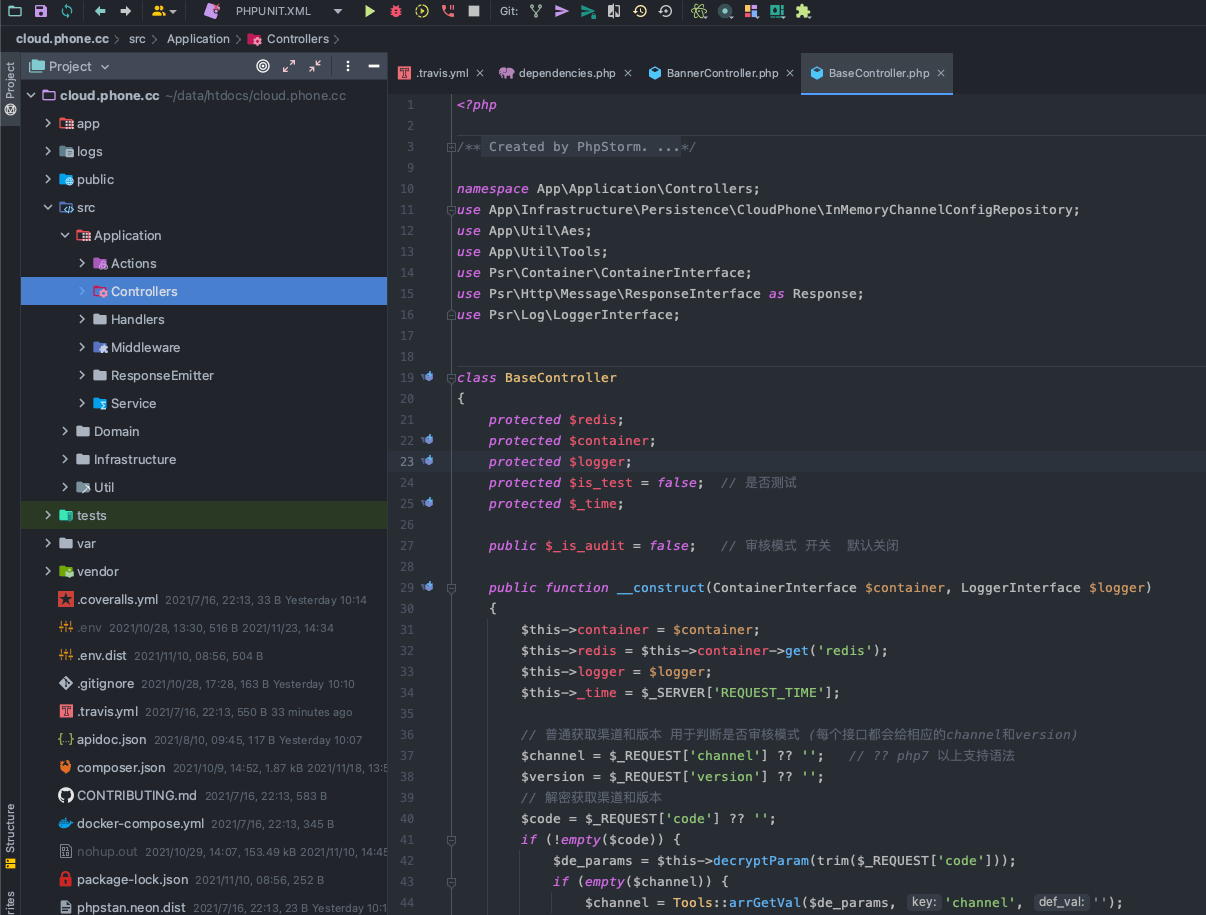The width and height of the screenshot is (1206, 915).
Task: Expand the Middleware folder
Action: [x=83, y=347]
